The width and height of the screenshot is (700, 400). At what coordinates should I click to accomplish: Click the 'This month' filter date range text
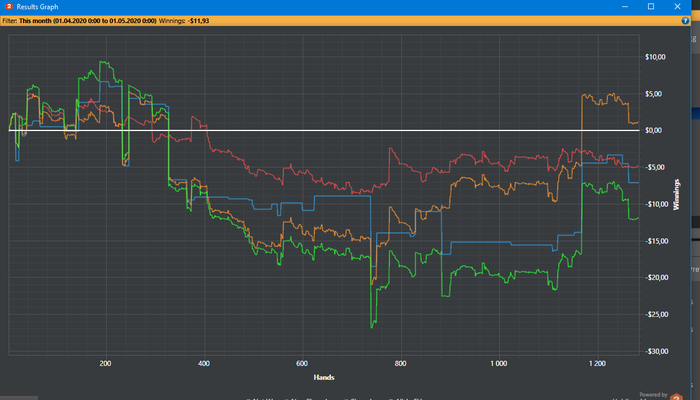point(88,21)
